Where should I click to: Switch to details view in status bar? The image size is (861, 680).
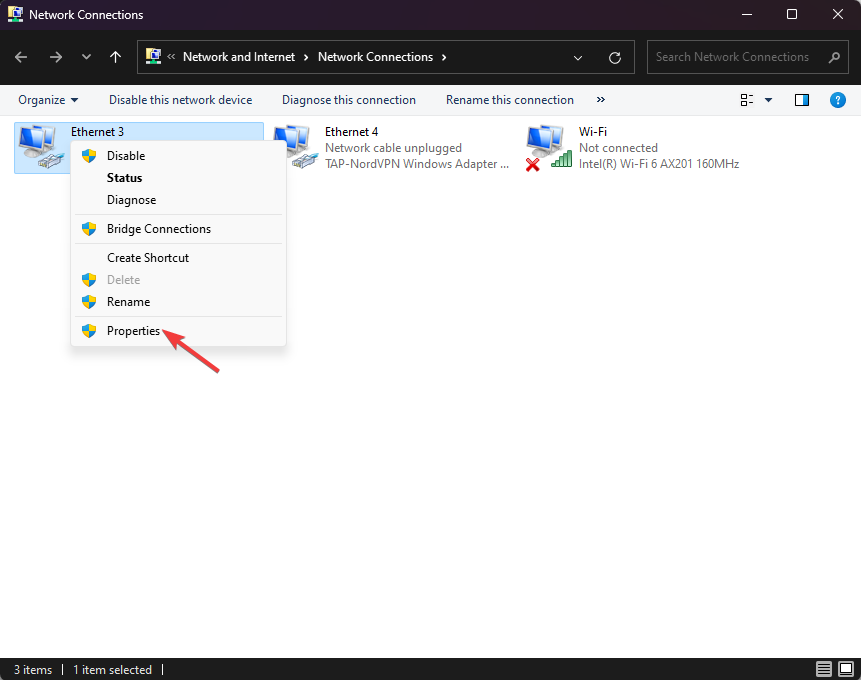pyautogui.click(x=823, y=669)
